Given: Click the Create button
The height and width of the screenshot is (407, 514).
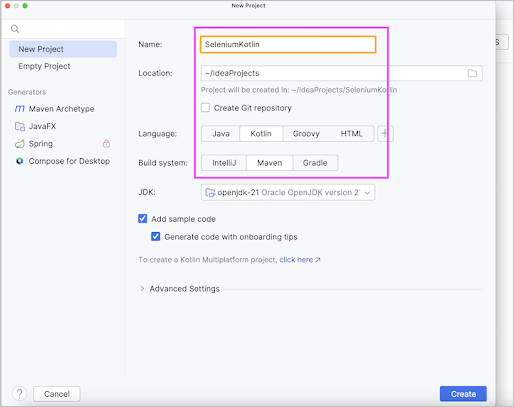Looking at the screenshot, I should pyautogui.click(x=463, y=394).
